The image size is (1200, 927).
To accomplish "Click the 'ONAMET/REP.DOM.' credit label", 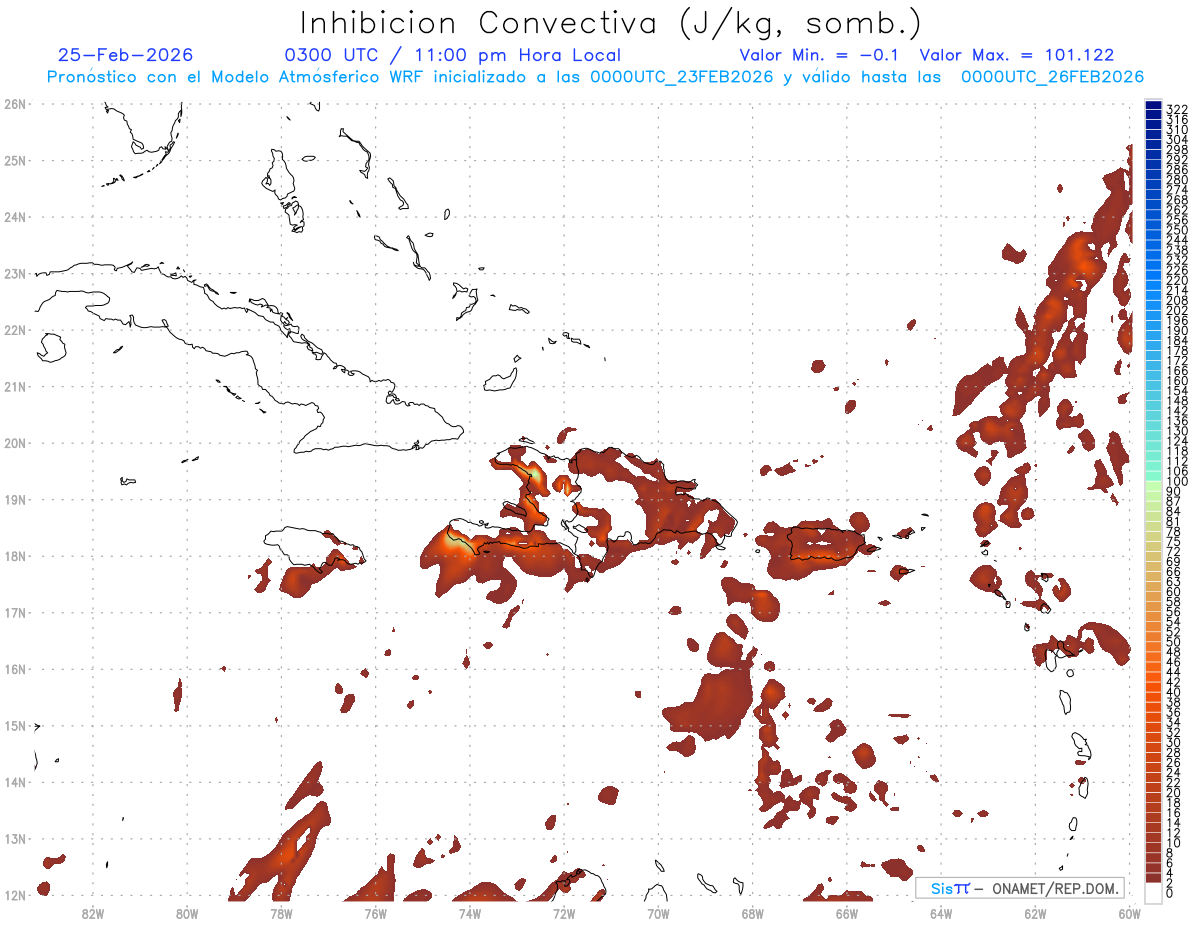I will click(1056, 888).
